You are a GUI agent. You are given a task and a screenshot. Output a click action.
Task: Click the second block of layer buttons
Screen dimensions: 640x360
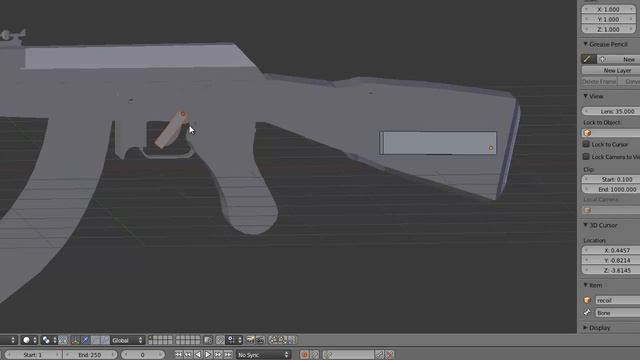[188, 340]
